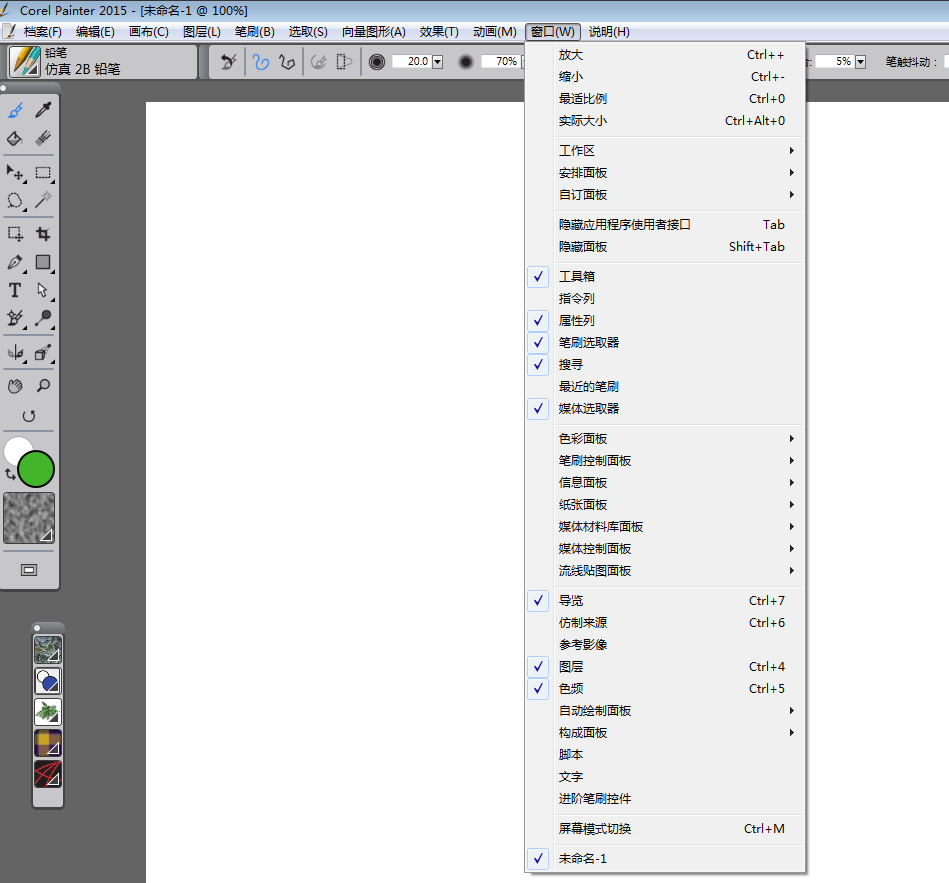The height and width of the screenshot is (883, 949).
Task: Toggle 色频 channels panel
Action: (x=665, y=689)
